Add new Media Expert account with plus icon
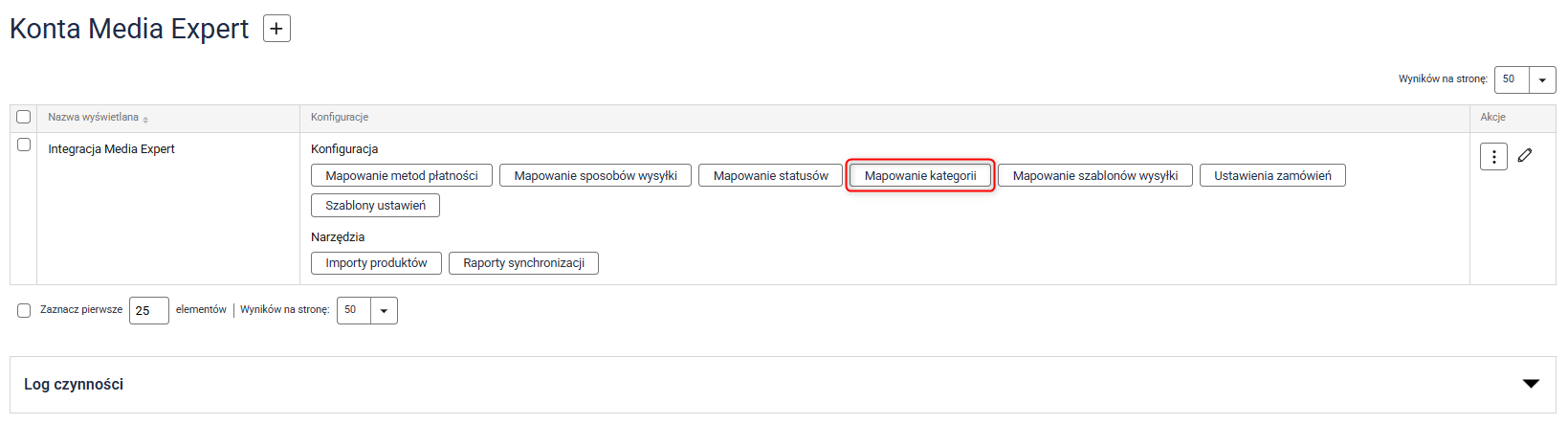The image size is (1568, 424). pos(276,29)
